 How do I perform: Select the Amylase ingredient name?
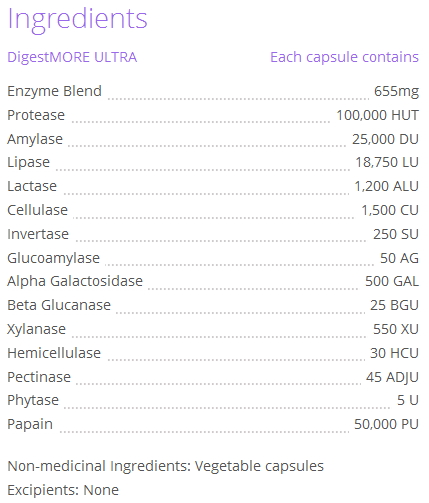[x=35, y=139]
